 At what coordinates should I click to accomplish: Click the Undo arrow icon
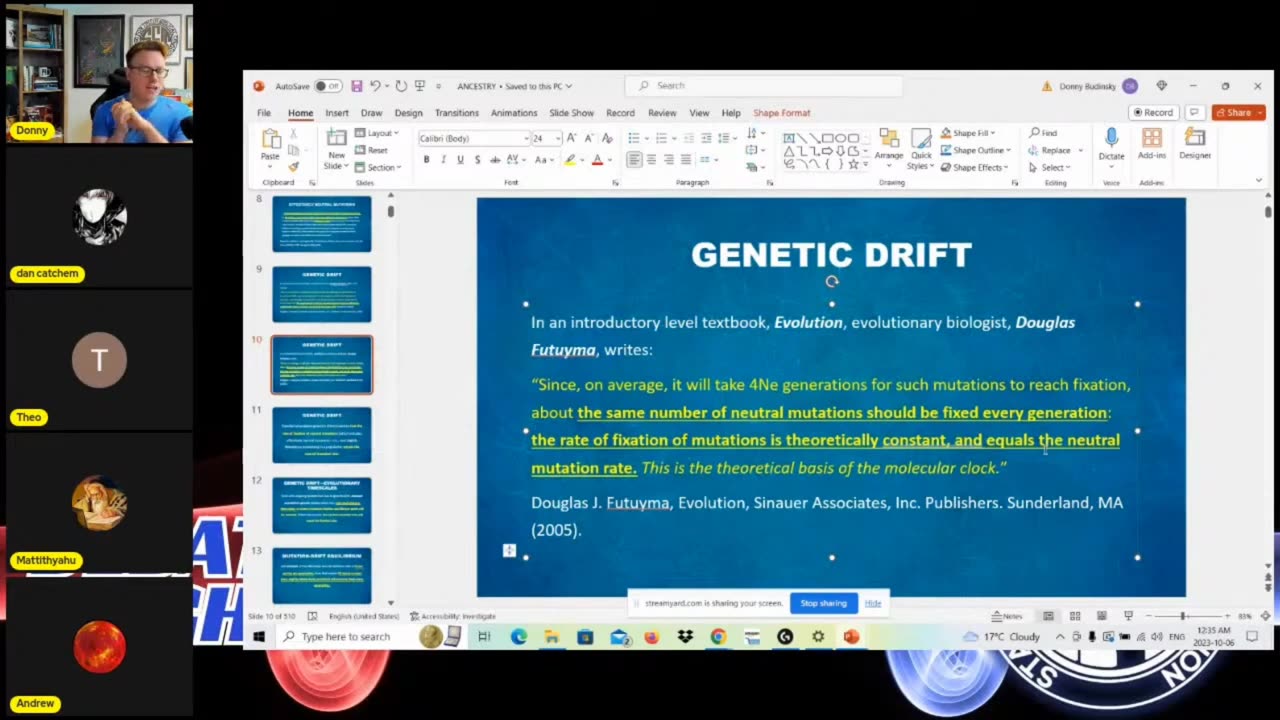(x=375, y=86)
